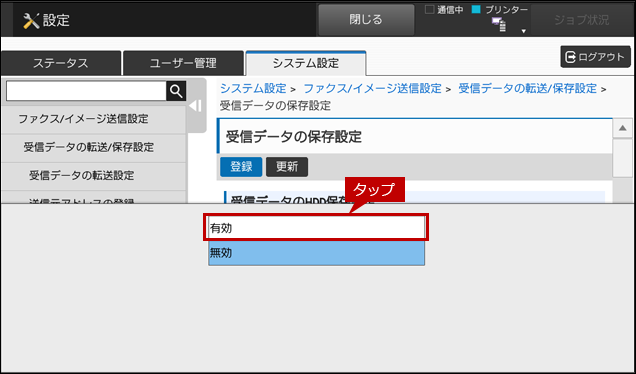Screen dimensions: 636x374
Task: Open the small dropdown arrow under プリンター
Action: (x=523, y=31)
